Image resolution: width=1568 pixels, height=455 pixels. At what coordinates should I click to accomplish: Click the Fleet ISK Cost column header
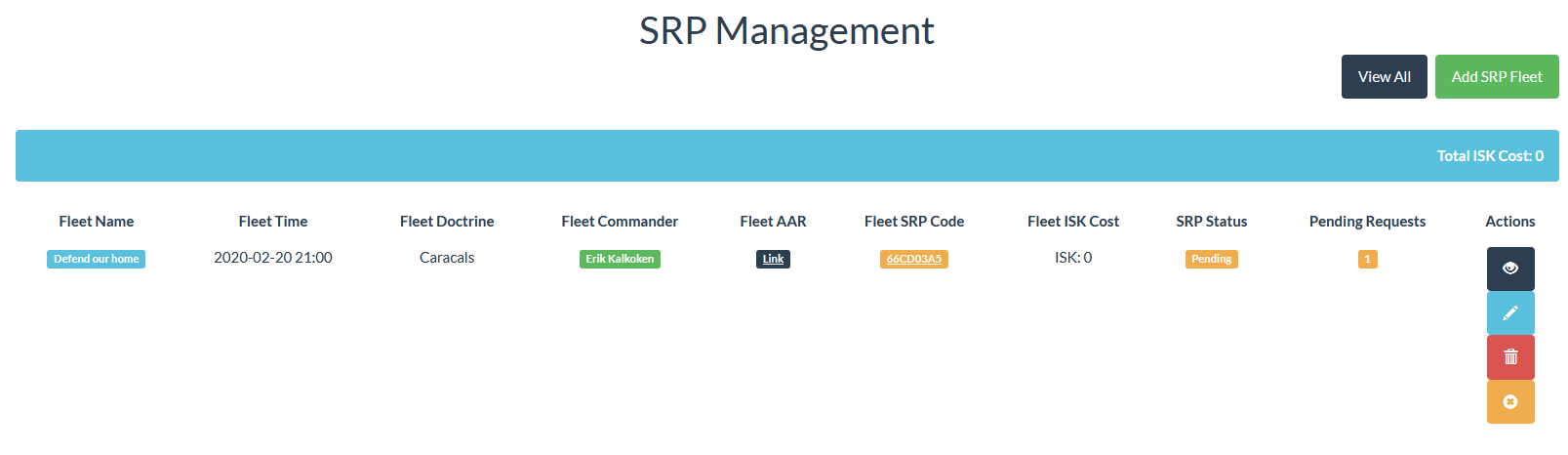(1072, 222)
